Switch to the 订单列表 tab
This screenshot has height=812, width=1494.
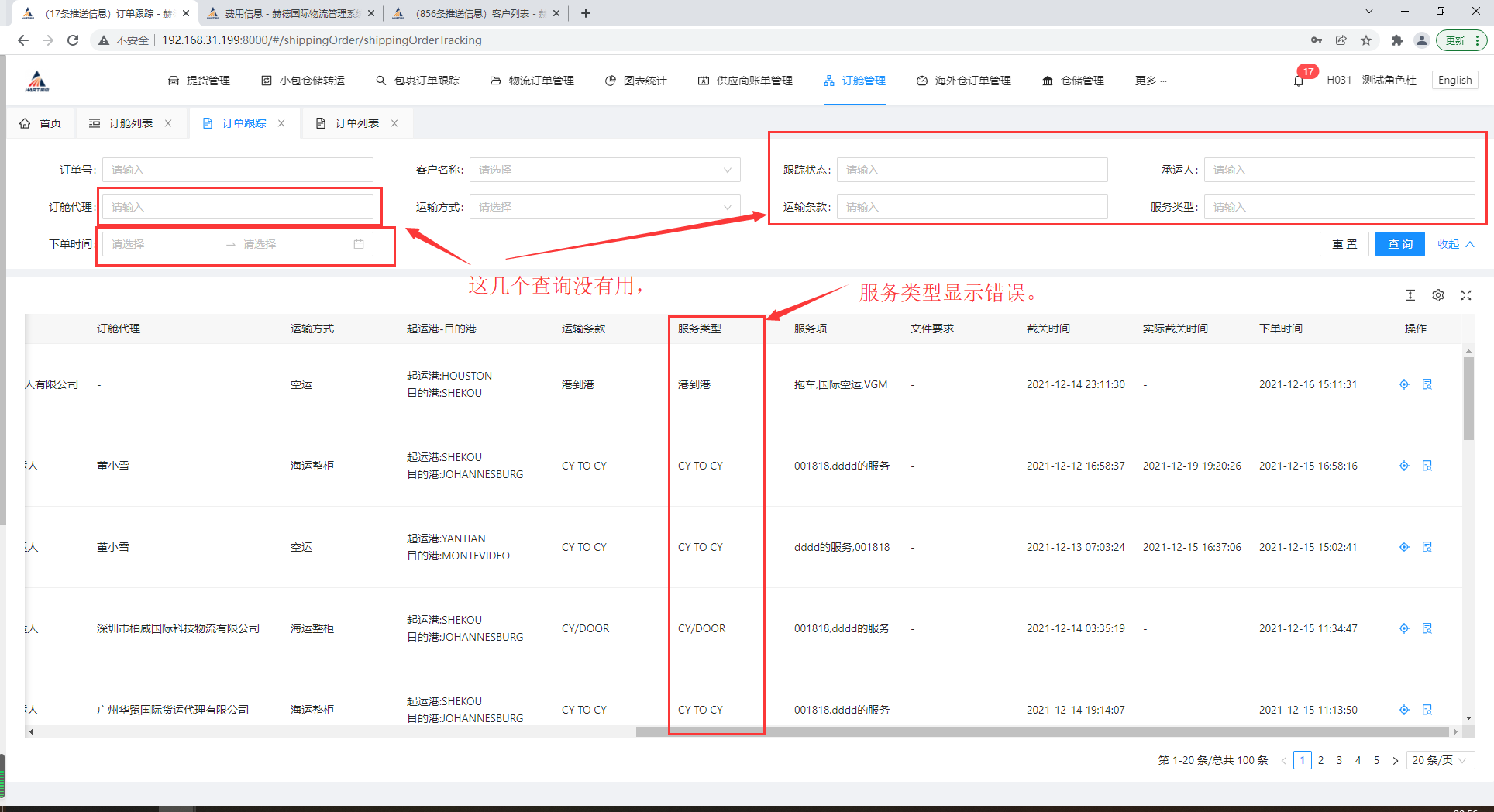356,123
